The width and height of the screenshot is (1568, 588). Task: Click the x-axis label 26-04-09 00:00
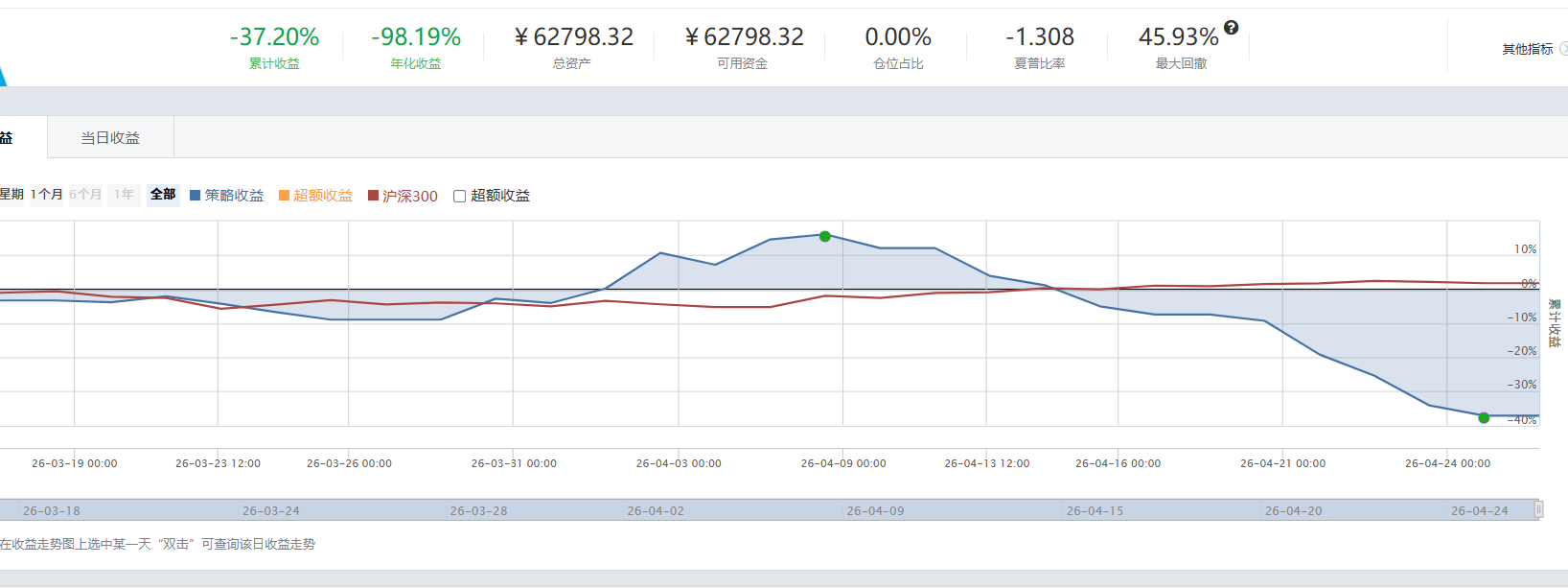843,463
